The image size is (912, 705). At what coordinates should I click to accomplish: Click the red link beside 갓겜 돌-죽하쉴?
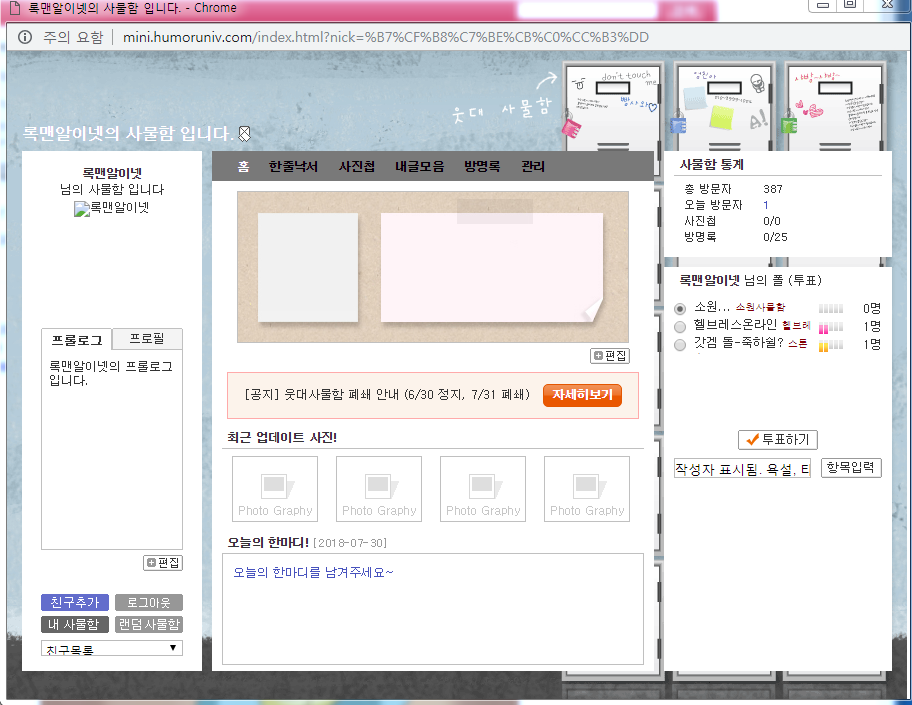[x=797, y=343]
